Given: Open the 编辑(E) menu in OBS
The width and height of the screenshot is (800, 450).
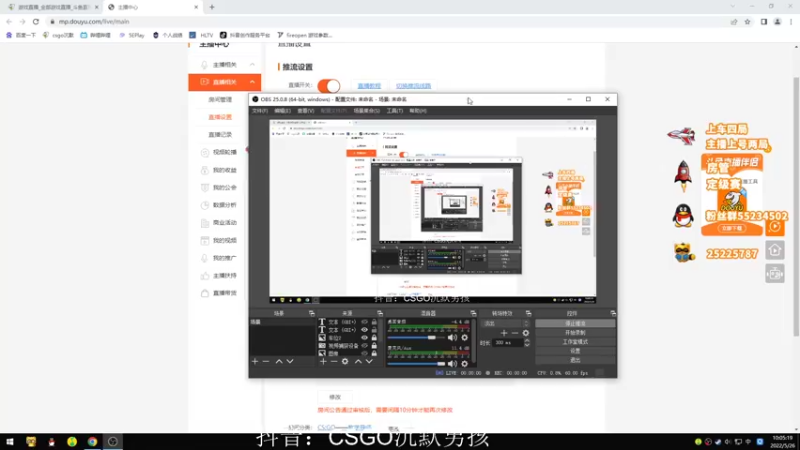Looking at the screenshot, I should point(282,111).
